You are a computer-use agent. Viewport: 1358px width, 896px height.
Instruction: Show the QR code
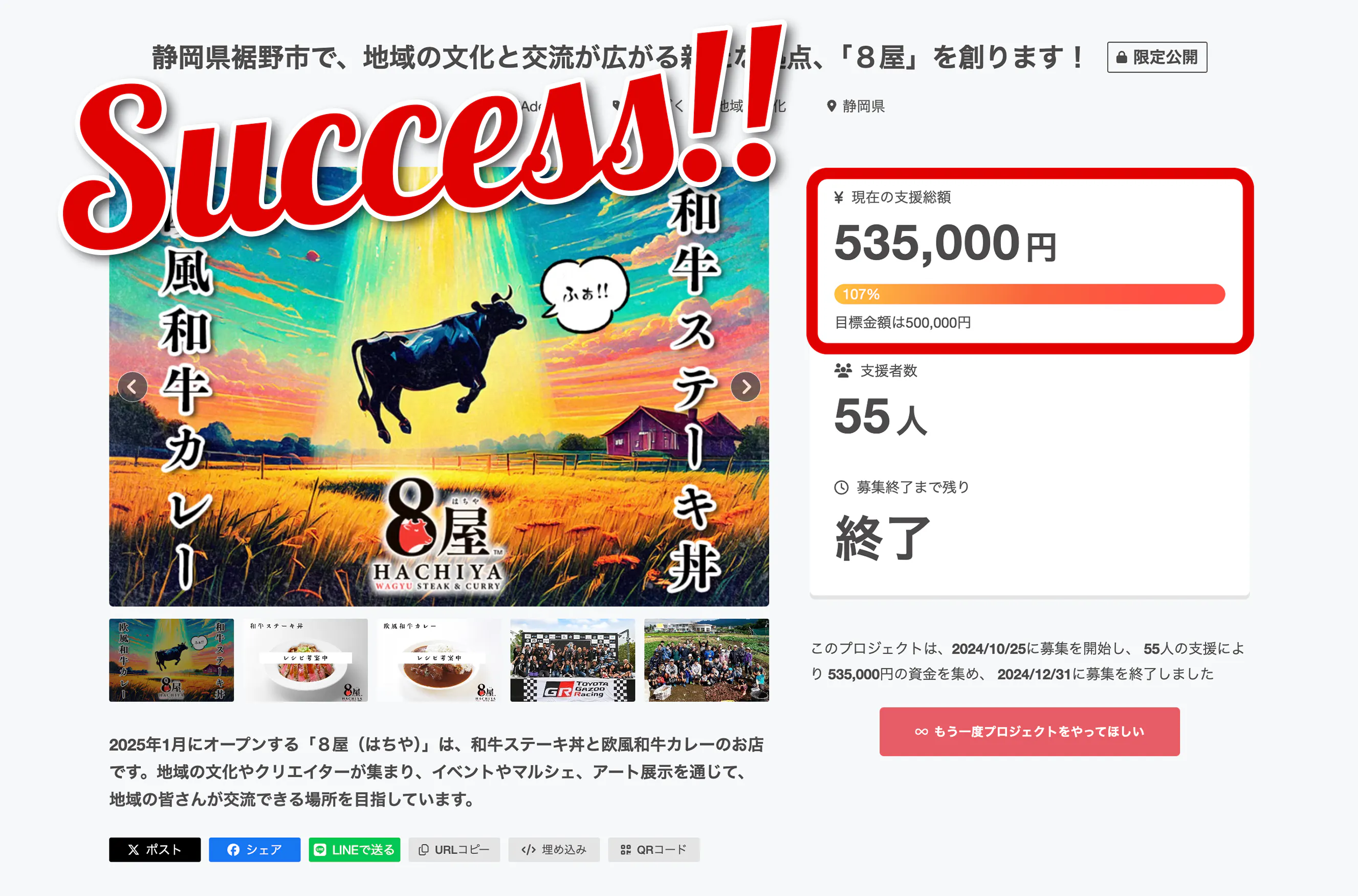[x=654, y=849]
